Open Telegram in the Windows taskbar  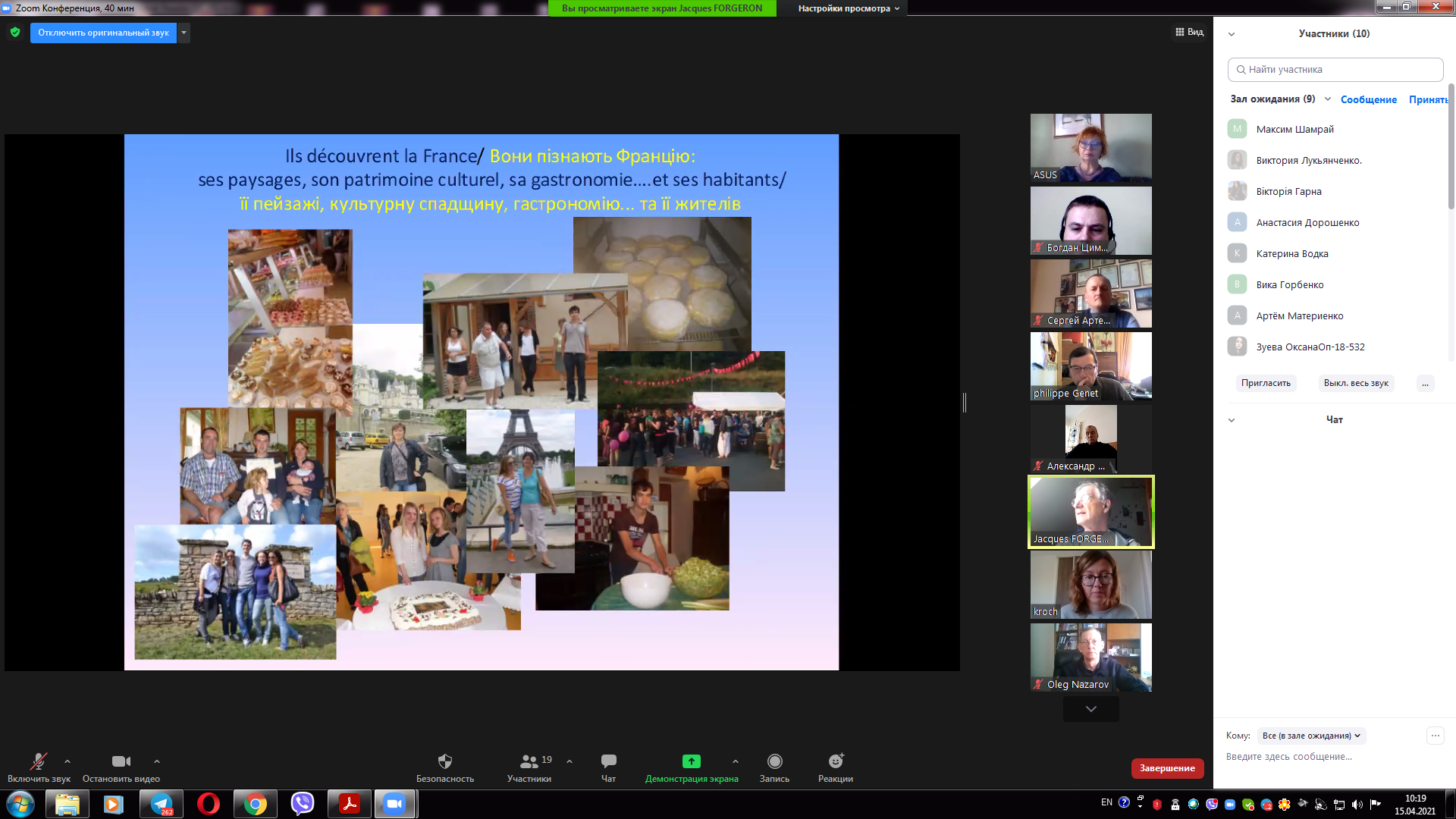162,804
